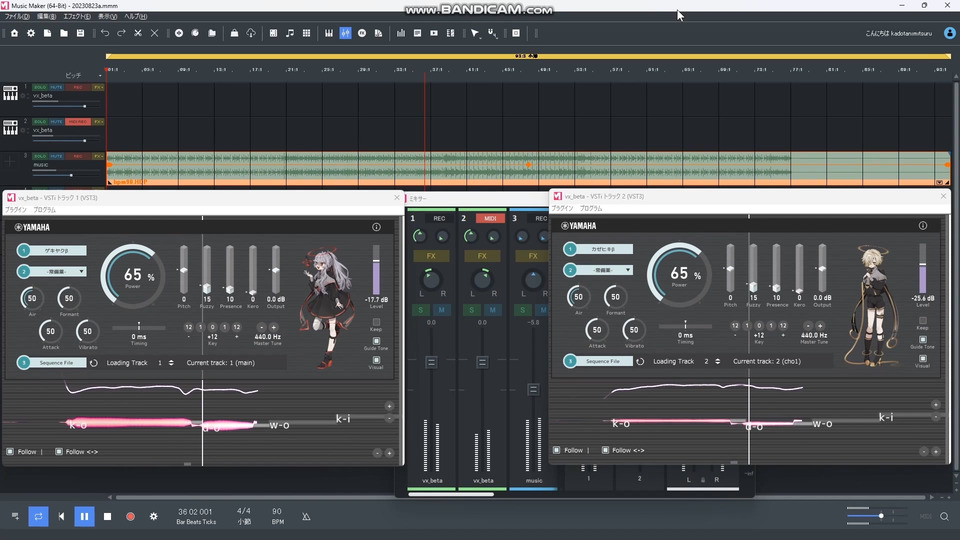Click the metronome icon

(x=306, y=516)
